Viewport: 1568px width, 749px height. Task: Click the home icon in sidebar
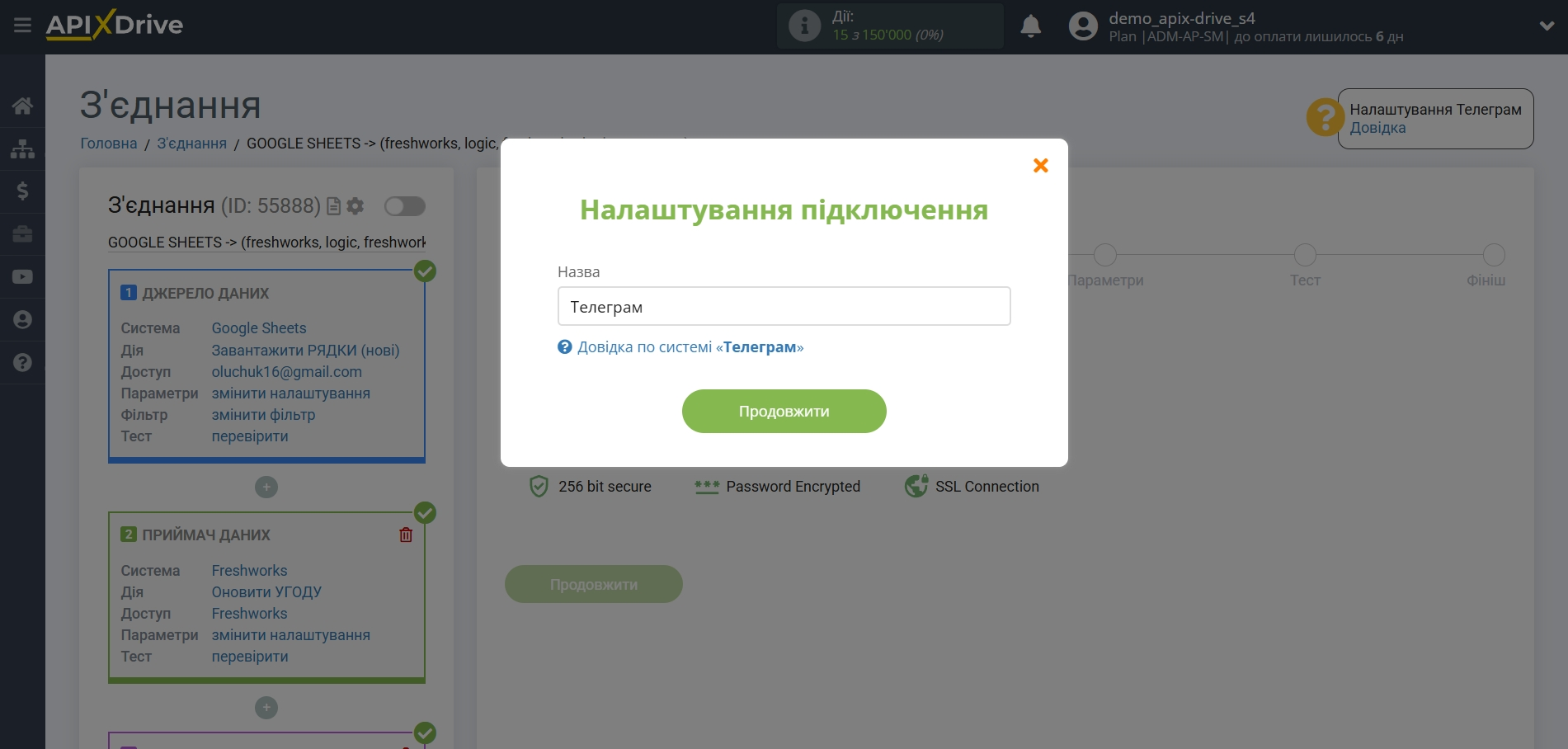point(22,106)
